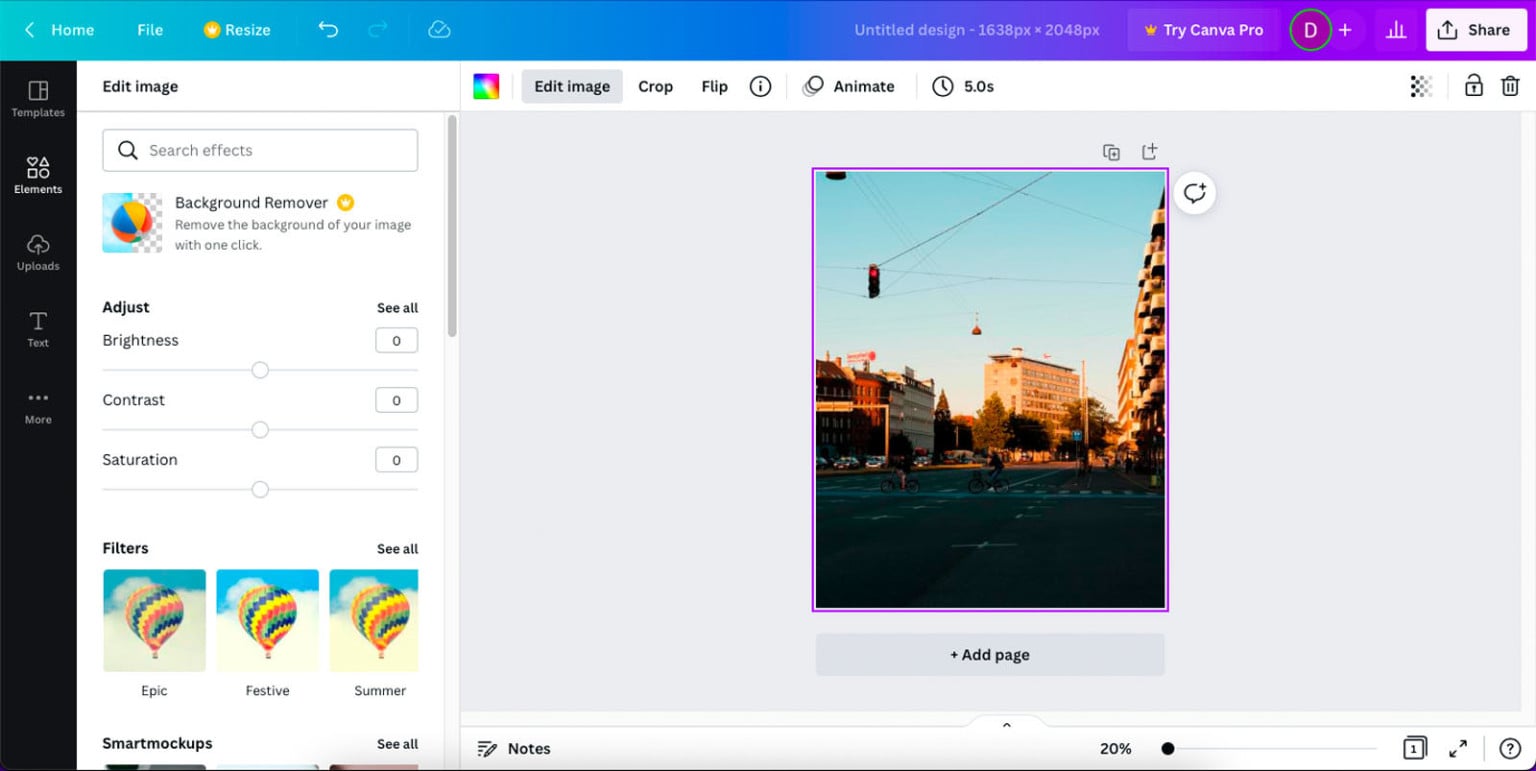Click the + Add page button
Screen dimensions: 1536x771
click(x=988, y=654)
